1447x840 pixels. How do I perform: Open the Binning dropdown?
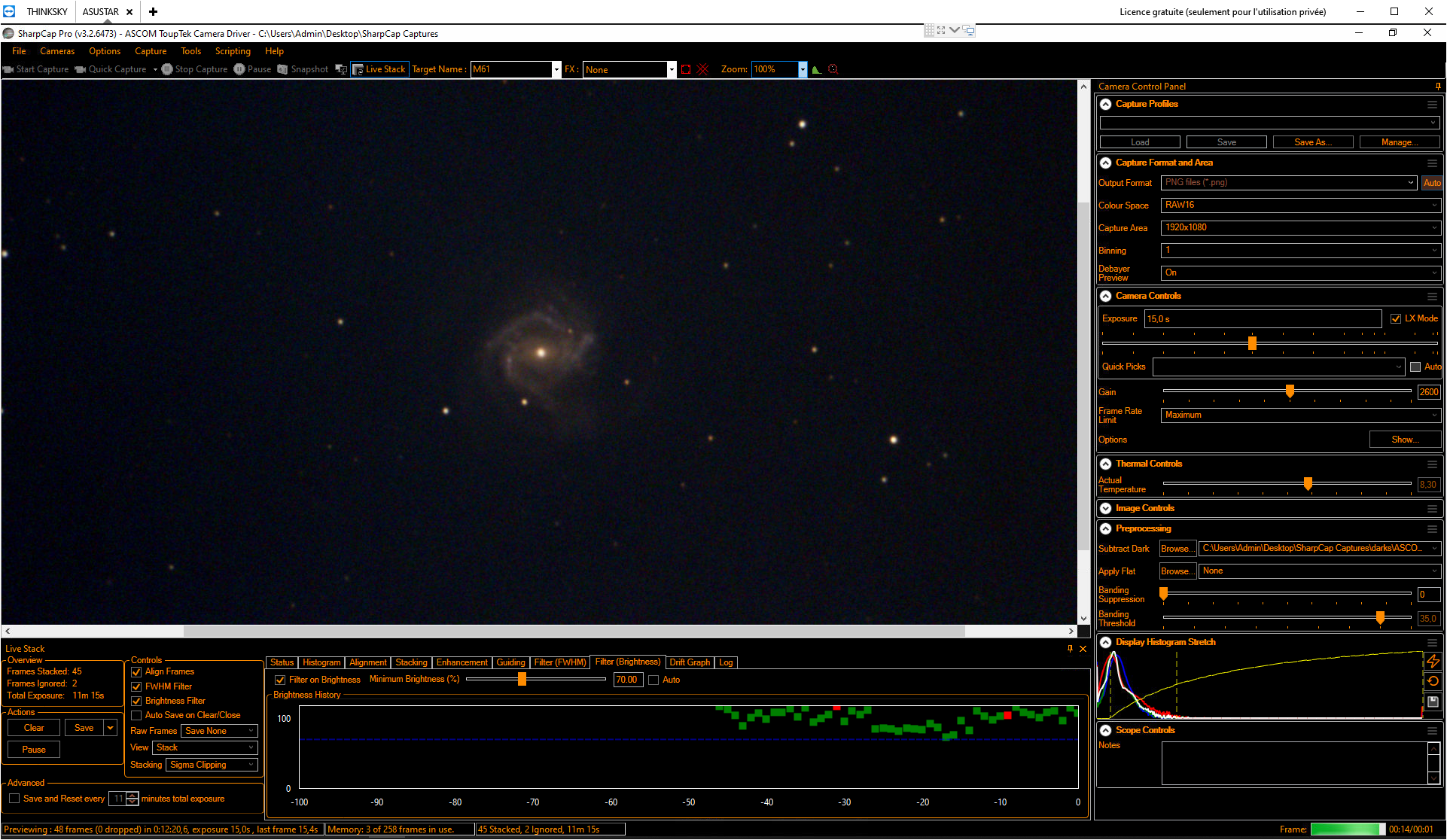[x=1300, y=251]
